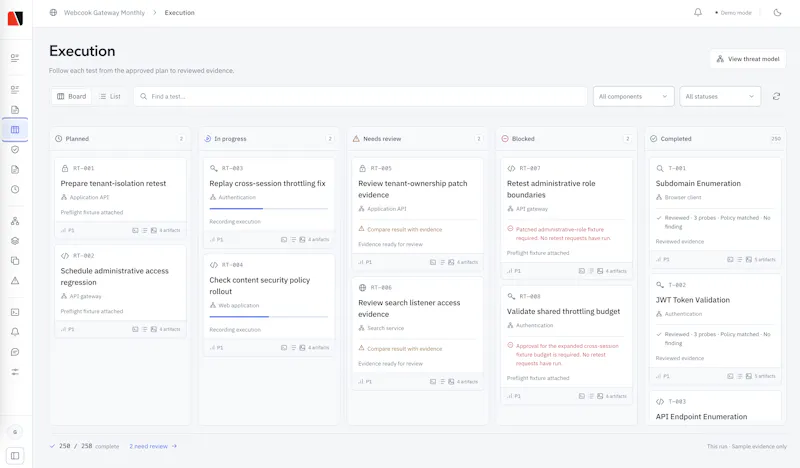
Task: Click the code icon on RT-002 card
Action: pos(65,256)
